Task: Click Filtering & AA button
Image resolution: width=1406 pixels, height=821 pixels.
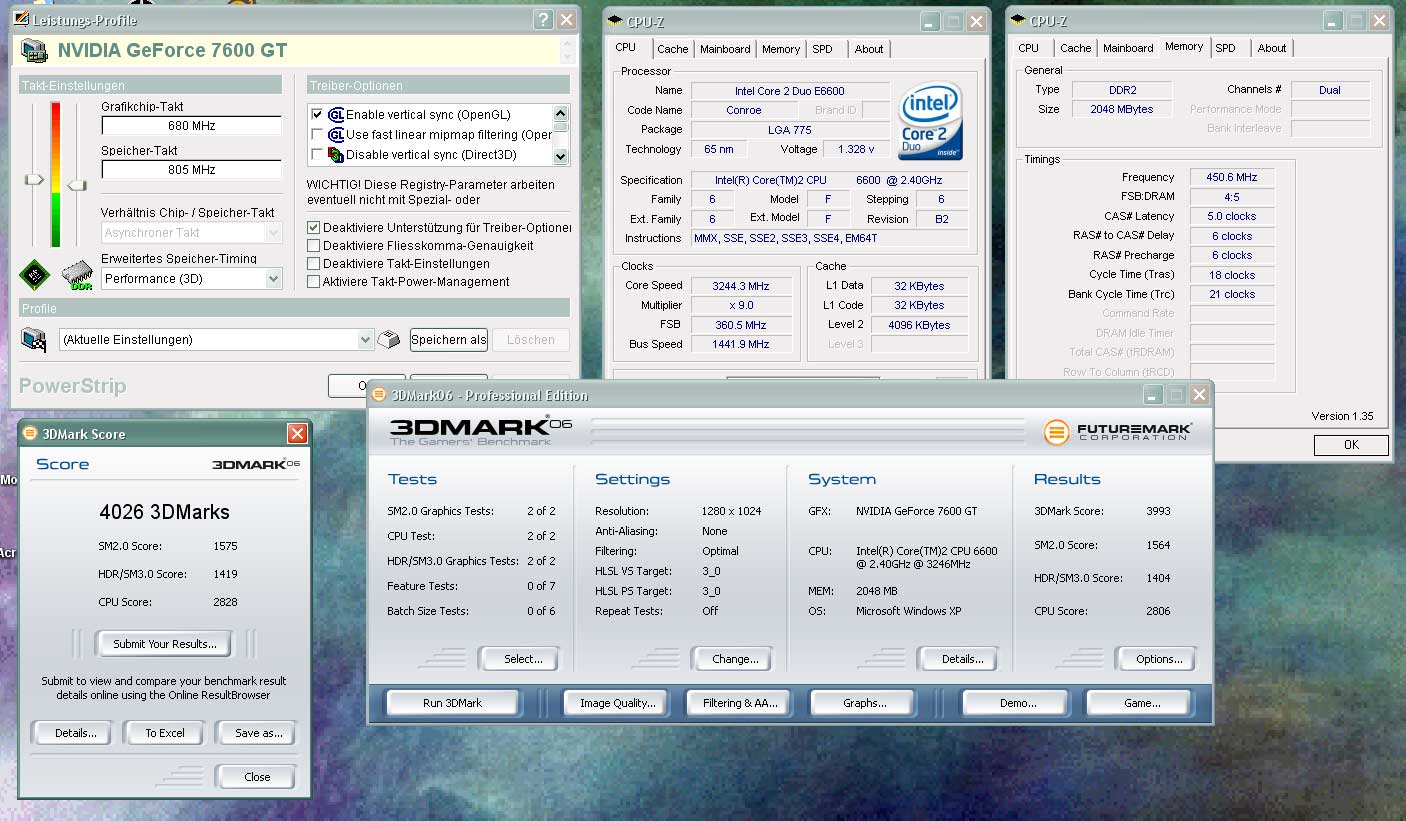Action: 740,703
